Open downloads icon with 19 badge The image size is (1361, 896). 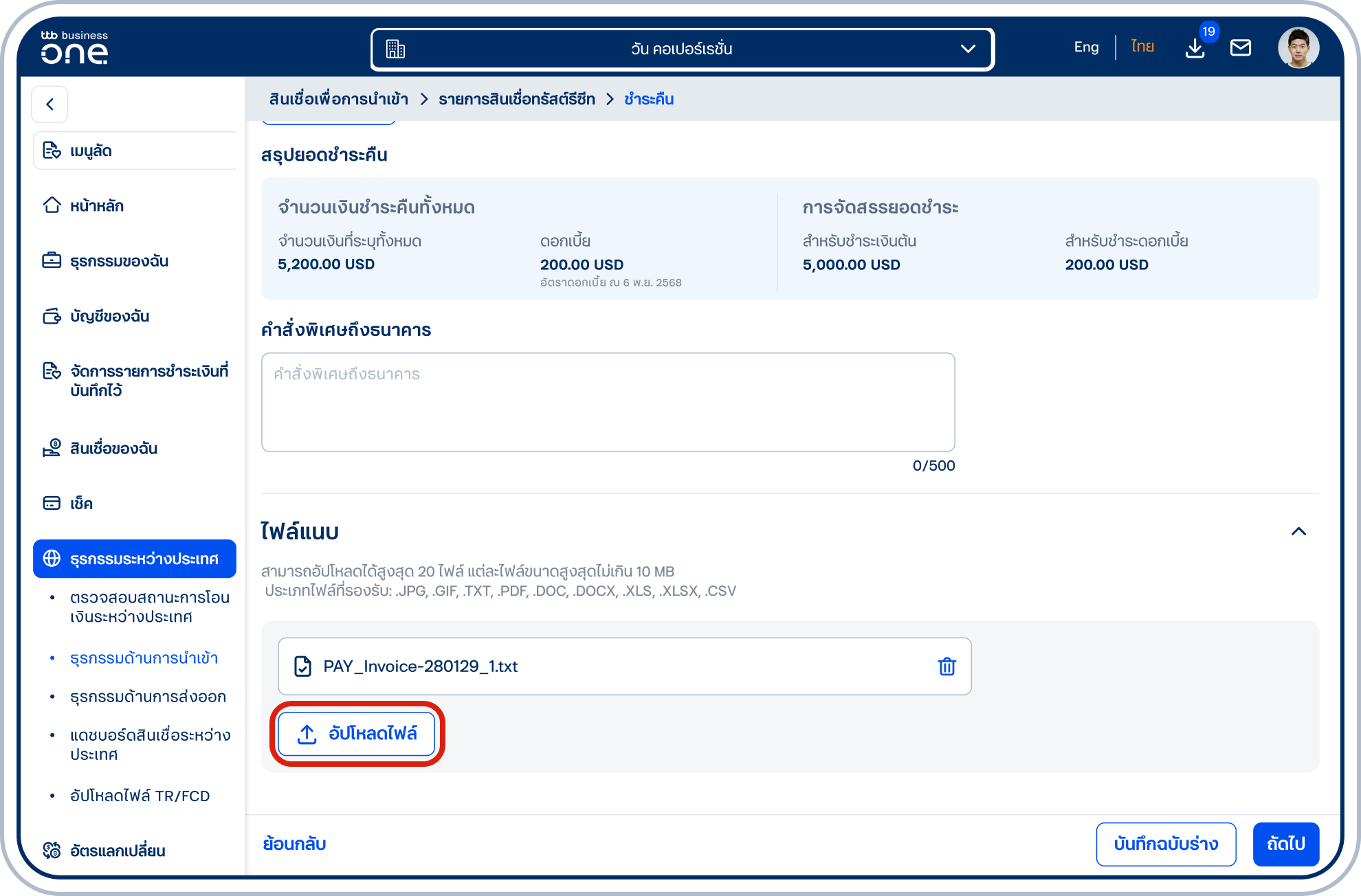(x=1195, y=48)
